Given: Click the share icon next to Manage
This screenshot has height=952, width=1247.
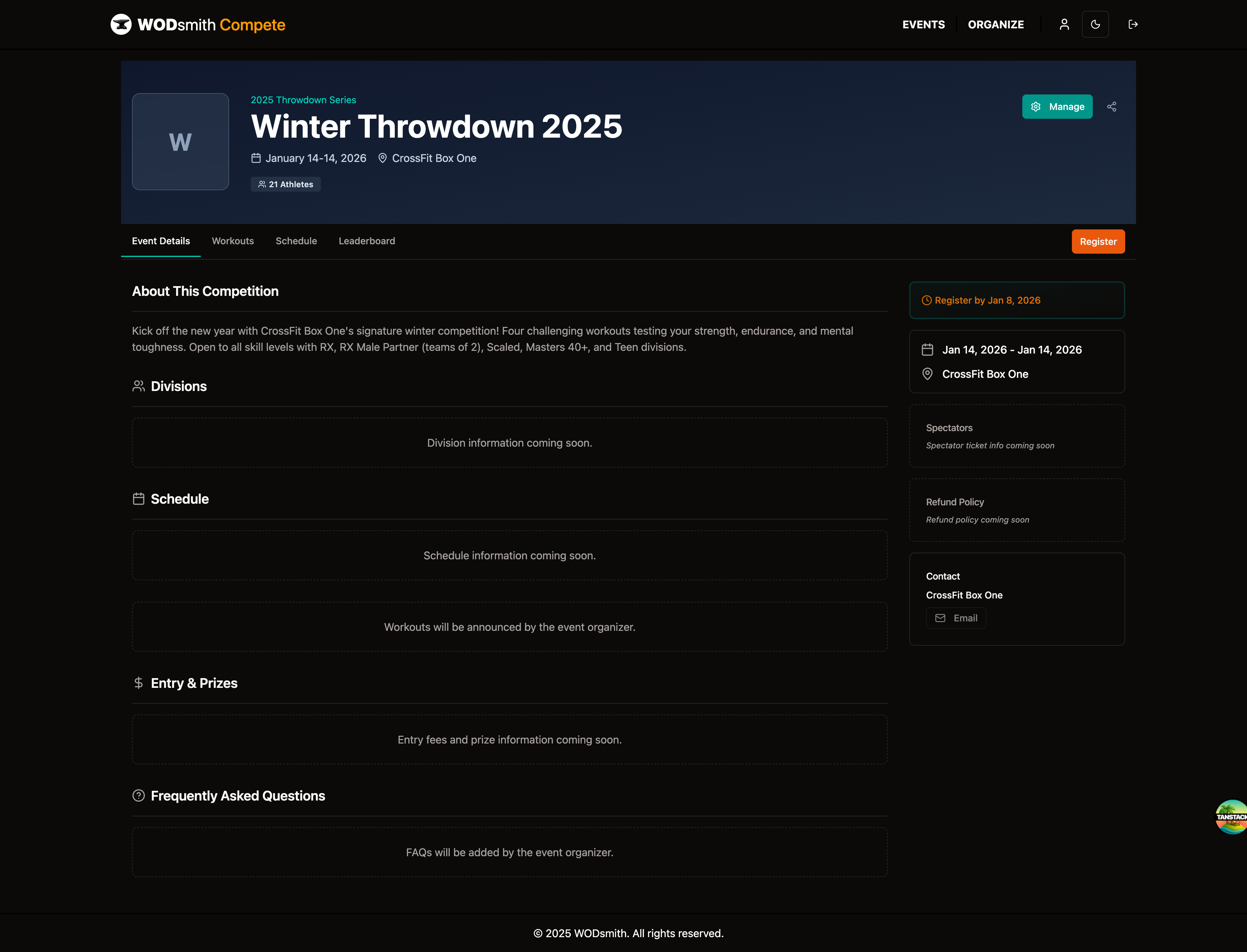Looking at the screenshot, I should click(1111, 107).
